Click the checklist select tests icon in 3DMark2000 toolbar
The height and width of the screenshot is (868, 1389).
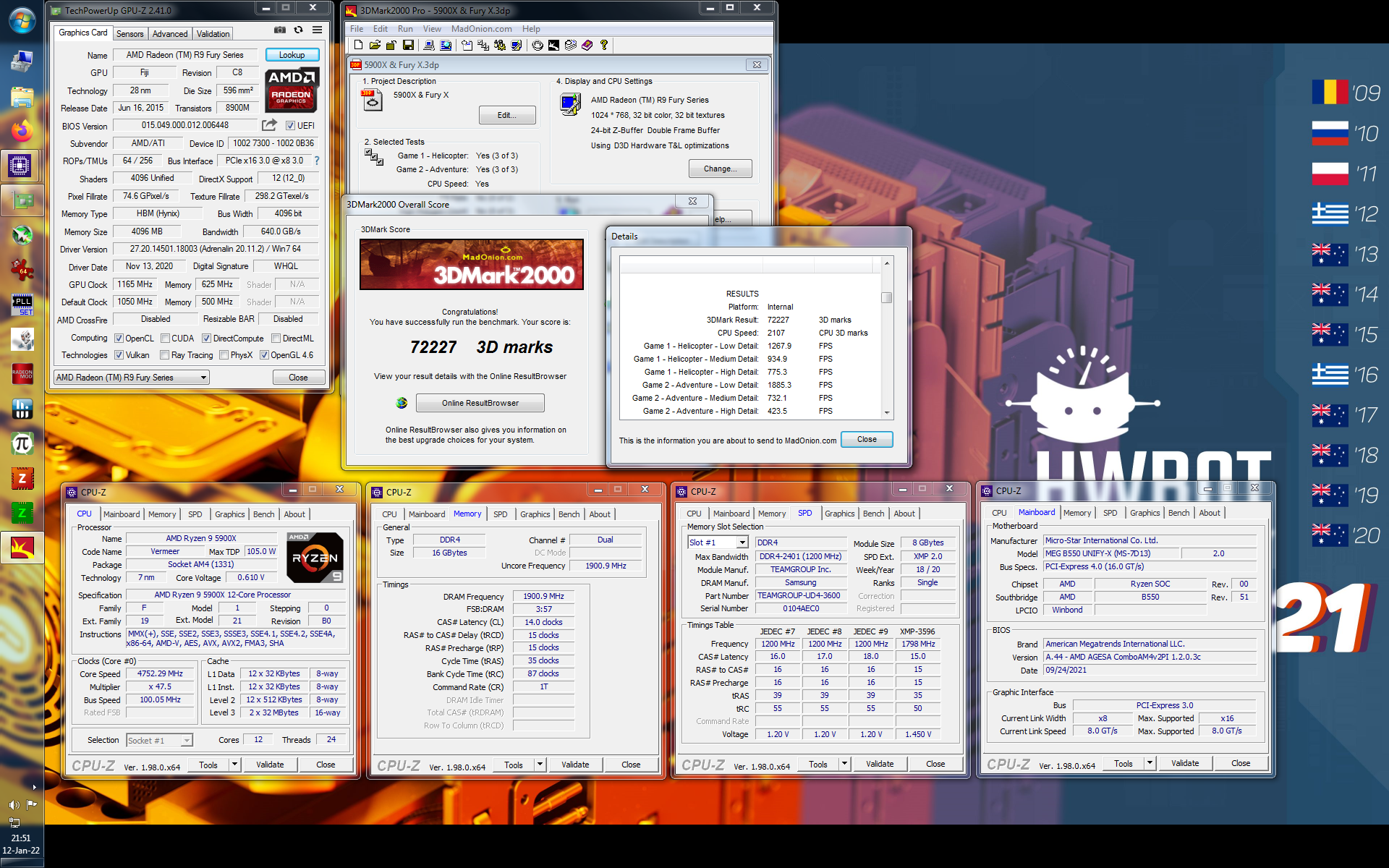pyautogui.click(x=483, y=45)
